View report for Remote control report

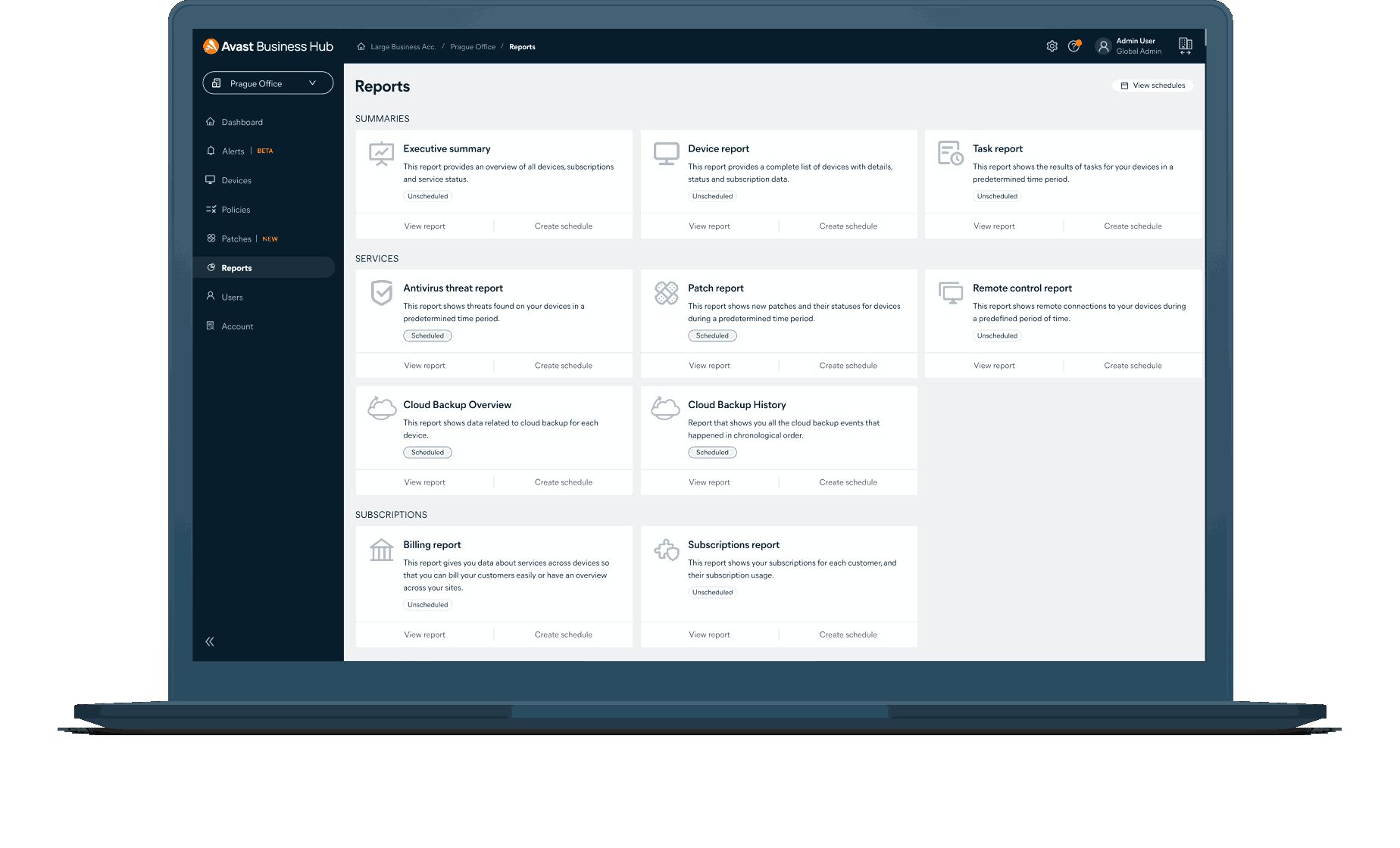pyautogui.click(x=994, y=365)
